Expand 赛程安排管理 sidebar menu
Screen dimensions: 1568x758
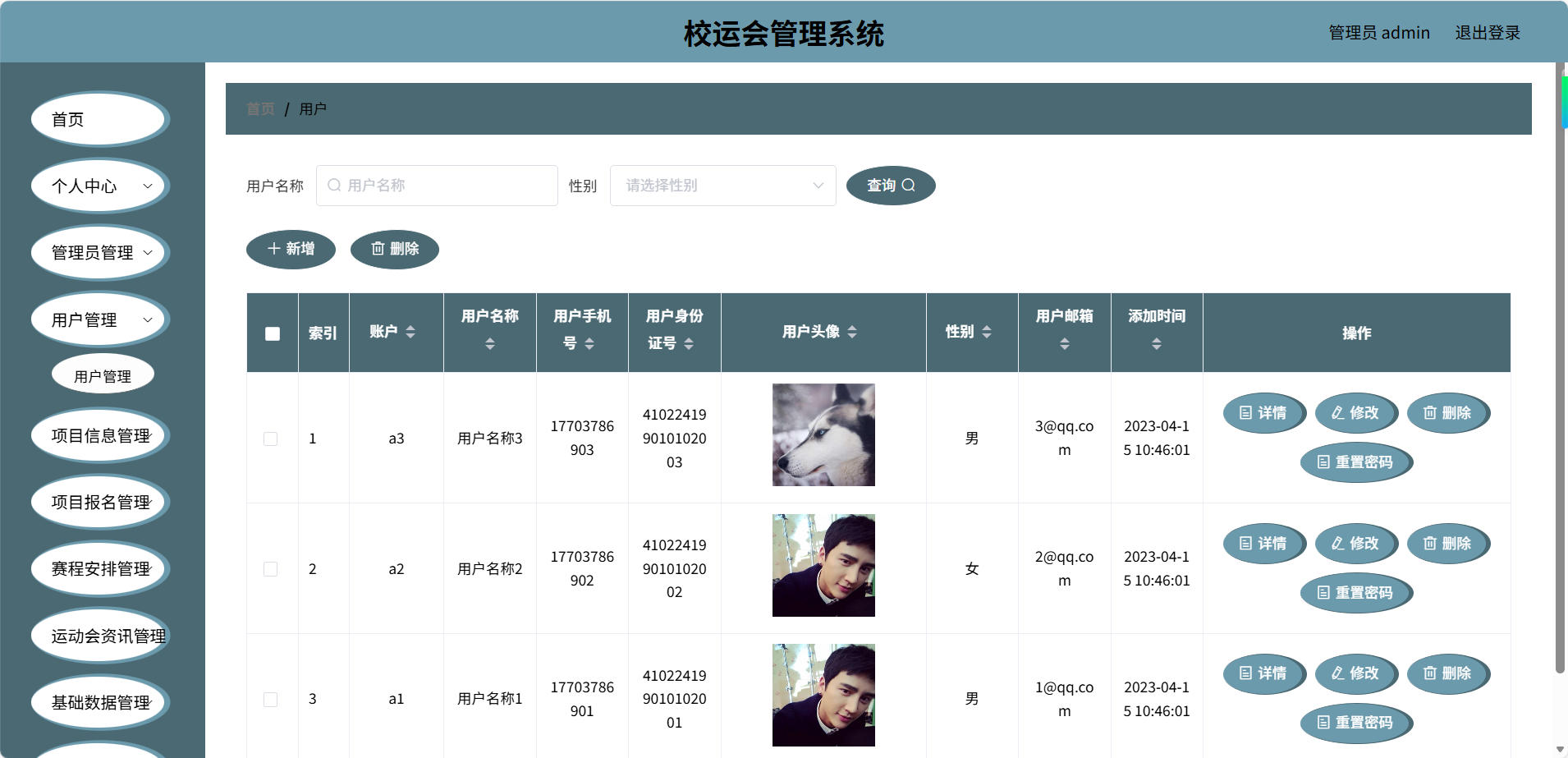99,569
